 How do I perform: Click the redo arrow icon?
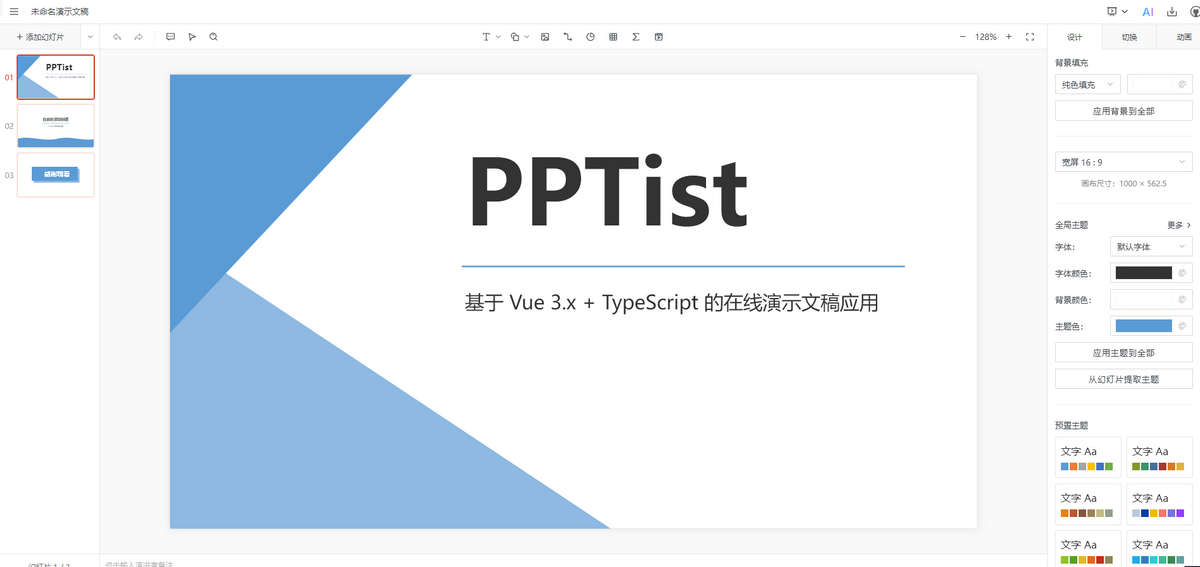[x=139, y=36]
